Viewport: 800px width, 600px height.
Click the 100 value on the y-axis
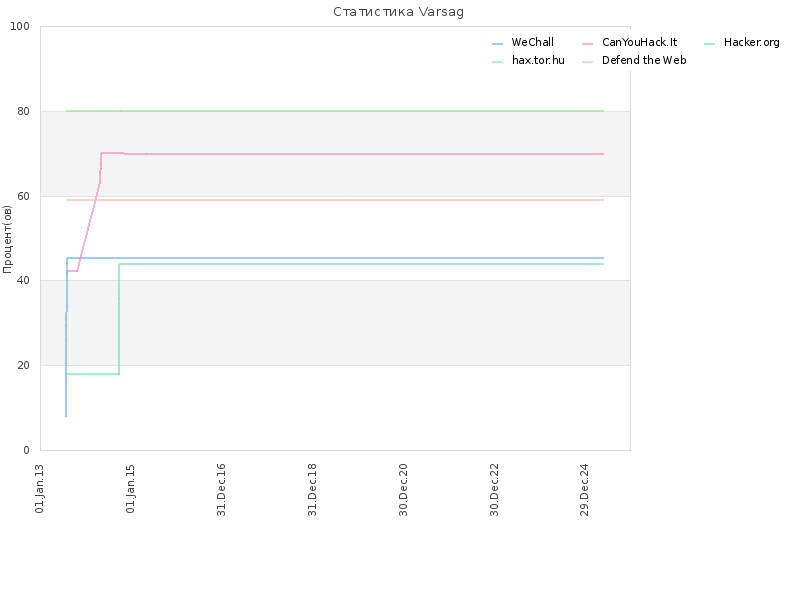pyautogui.click(x=20, y=27)
